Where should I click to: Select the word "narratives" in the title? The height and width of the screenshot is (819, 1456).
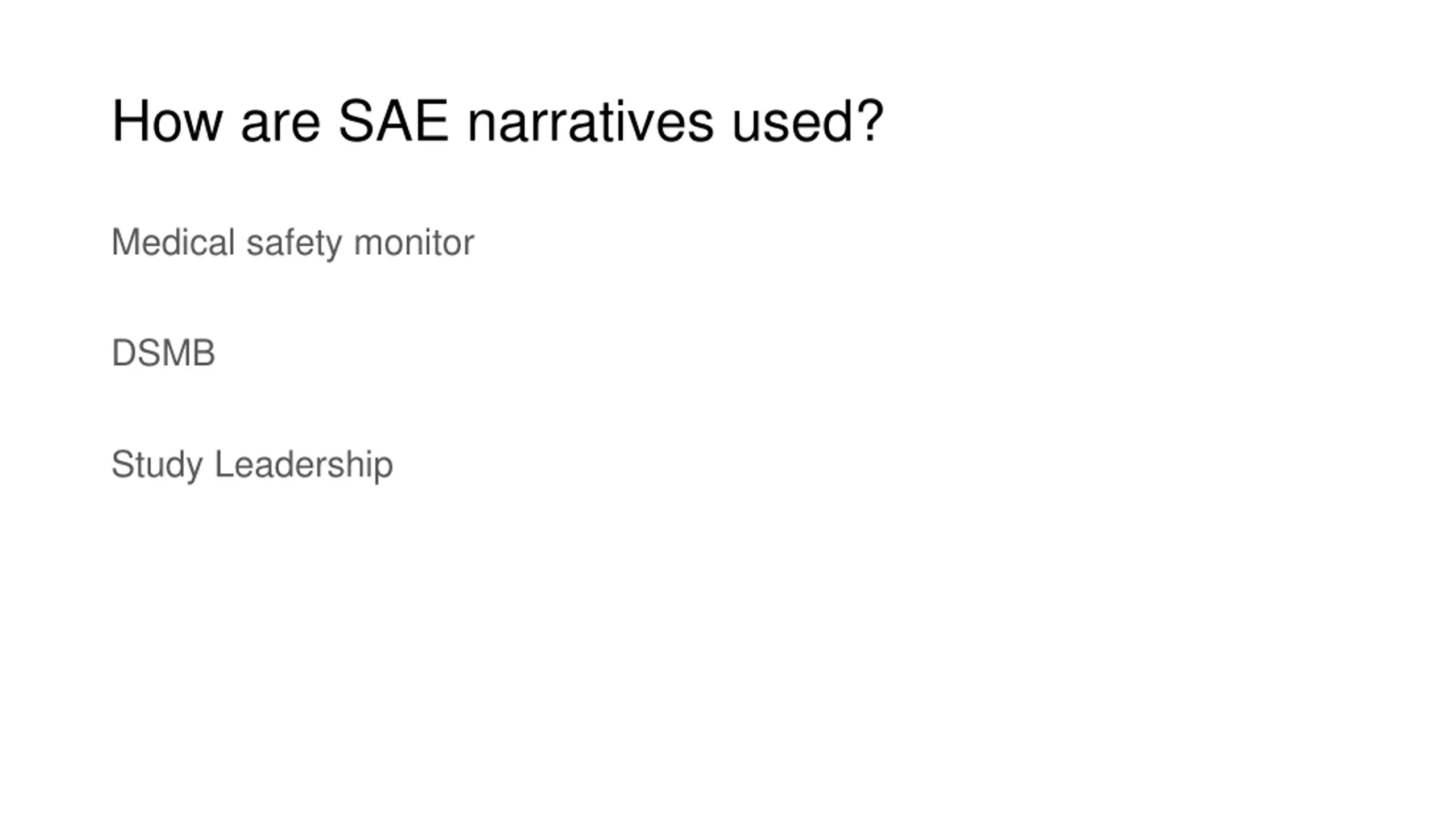click(x=590, y=121)
